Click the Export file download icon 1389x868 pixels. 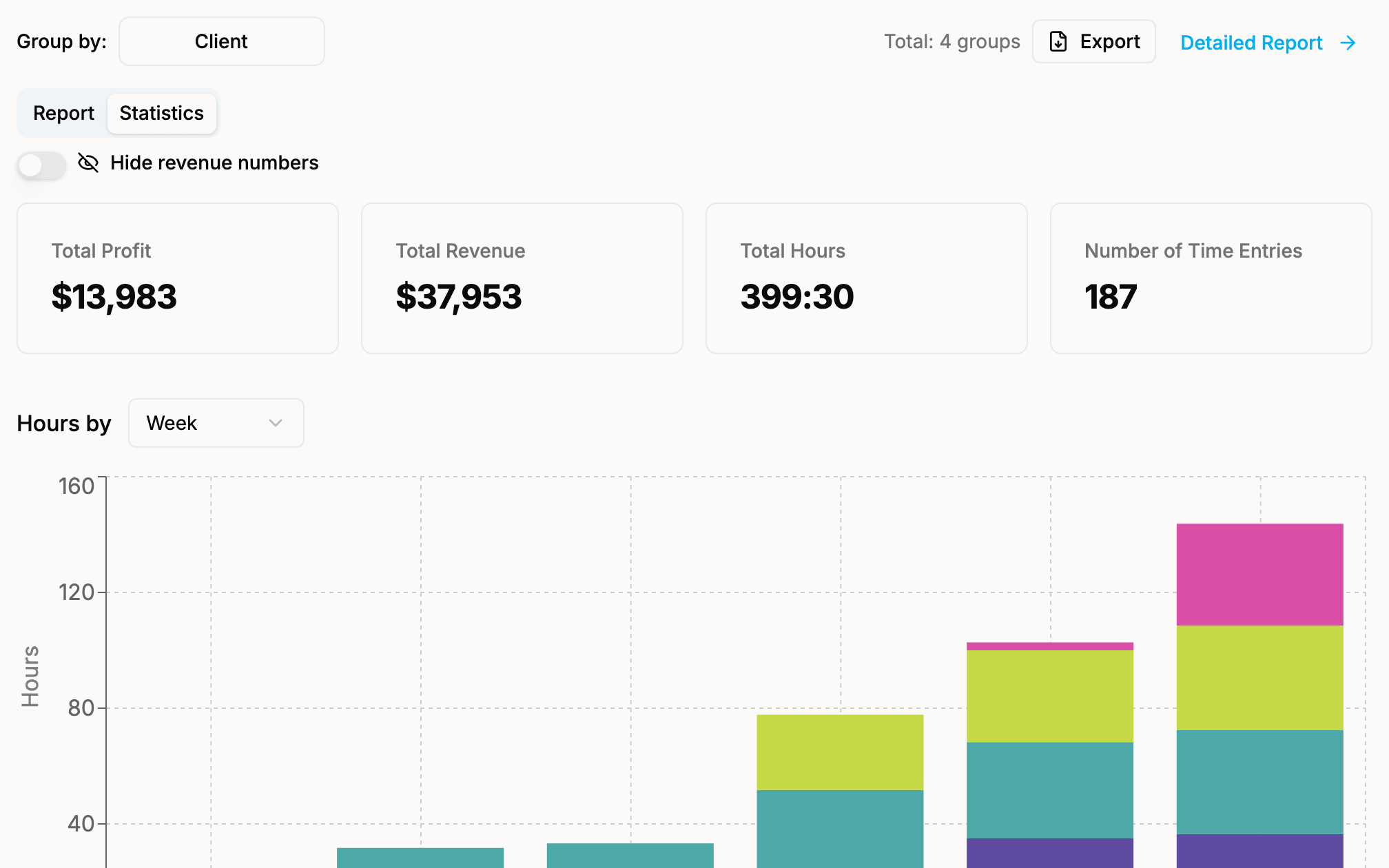coord(1058,41)
